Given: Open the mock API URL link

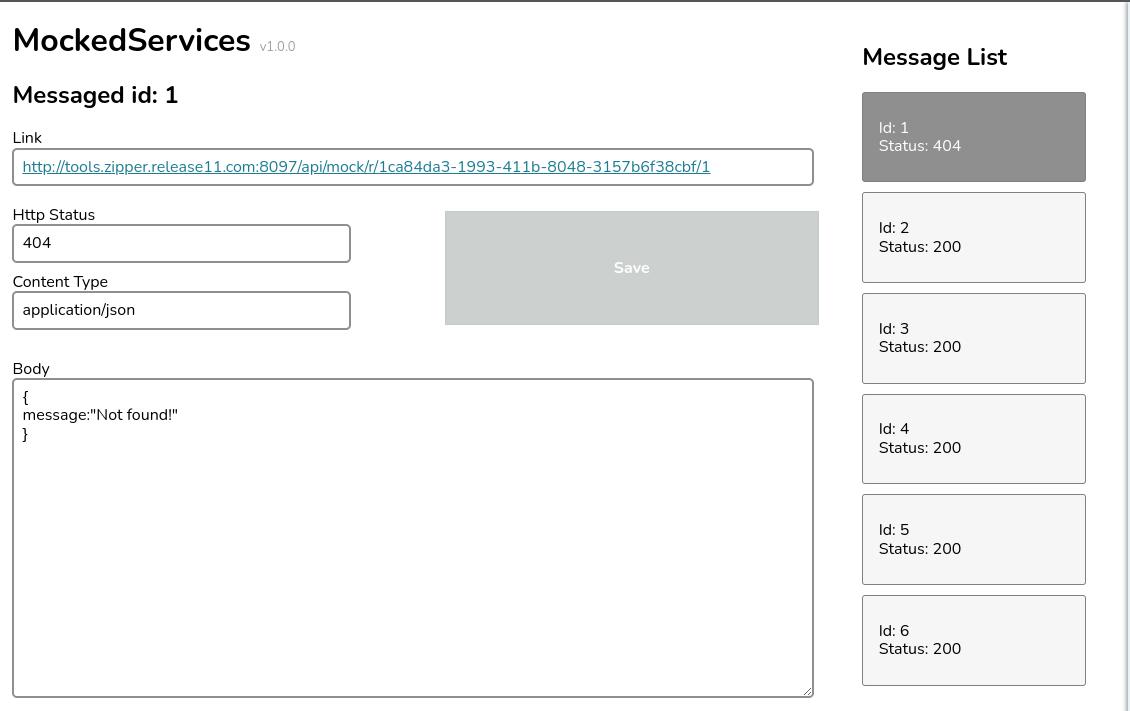Looking at the screenshot, I should point(366,167).
